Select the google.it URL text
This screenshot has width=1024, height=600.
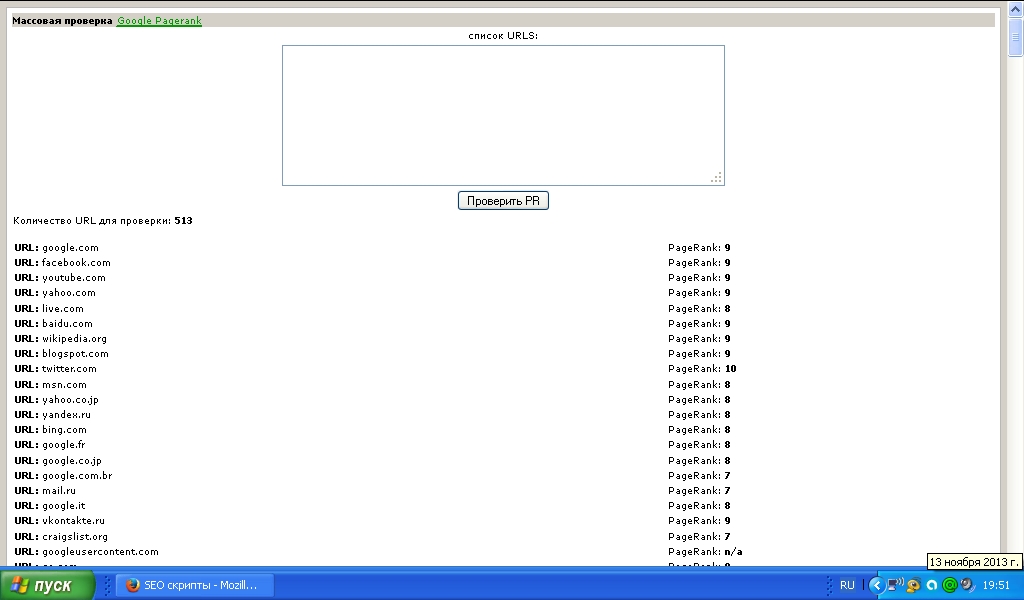coord(64,505)
